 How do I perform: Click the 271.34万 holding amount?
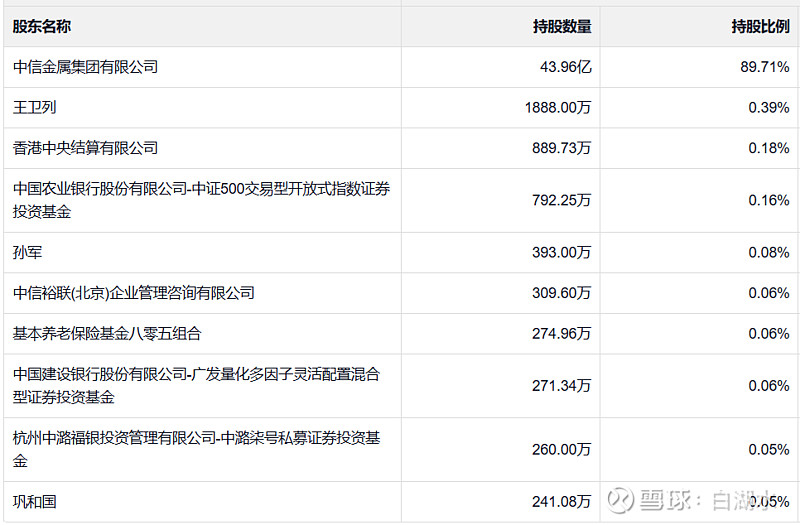point(561,386)
